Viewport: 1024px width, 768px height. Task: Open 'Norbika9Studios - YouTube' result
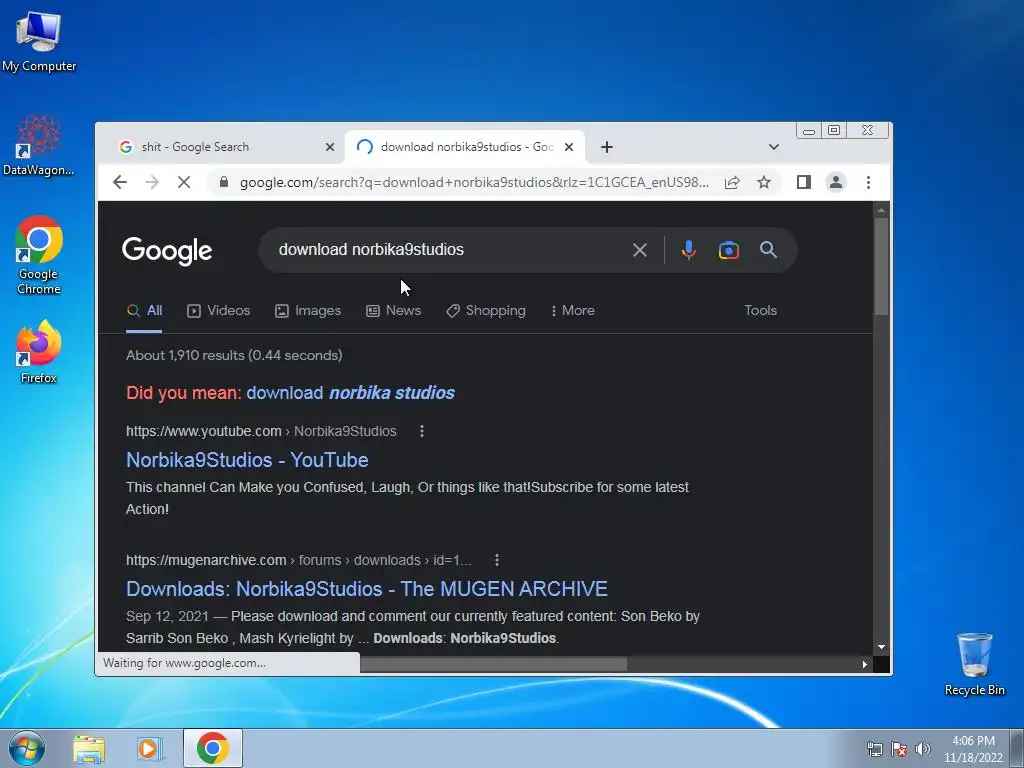247,460
